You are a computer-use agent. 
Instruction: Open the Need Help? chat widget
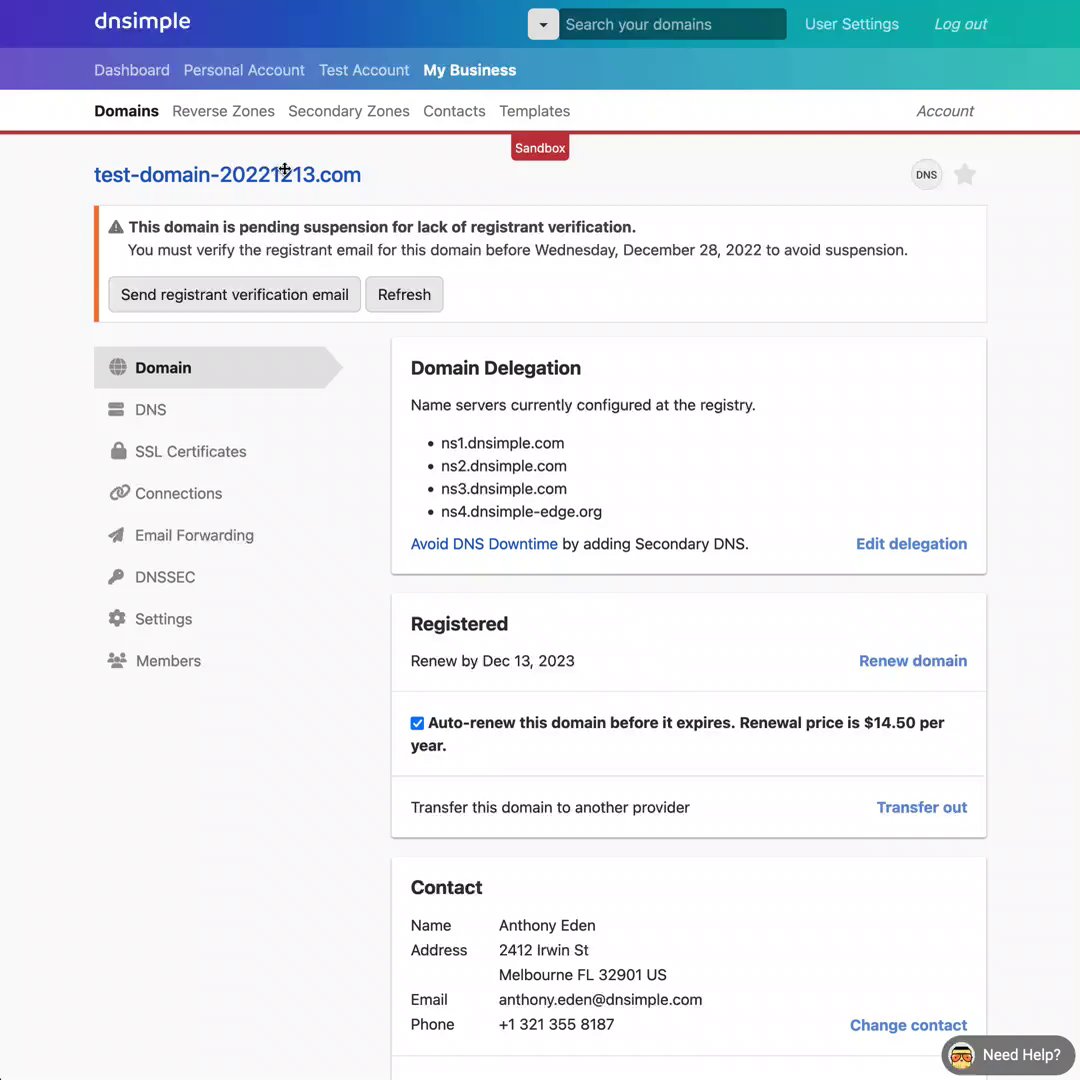[1008, 1055]
